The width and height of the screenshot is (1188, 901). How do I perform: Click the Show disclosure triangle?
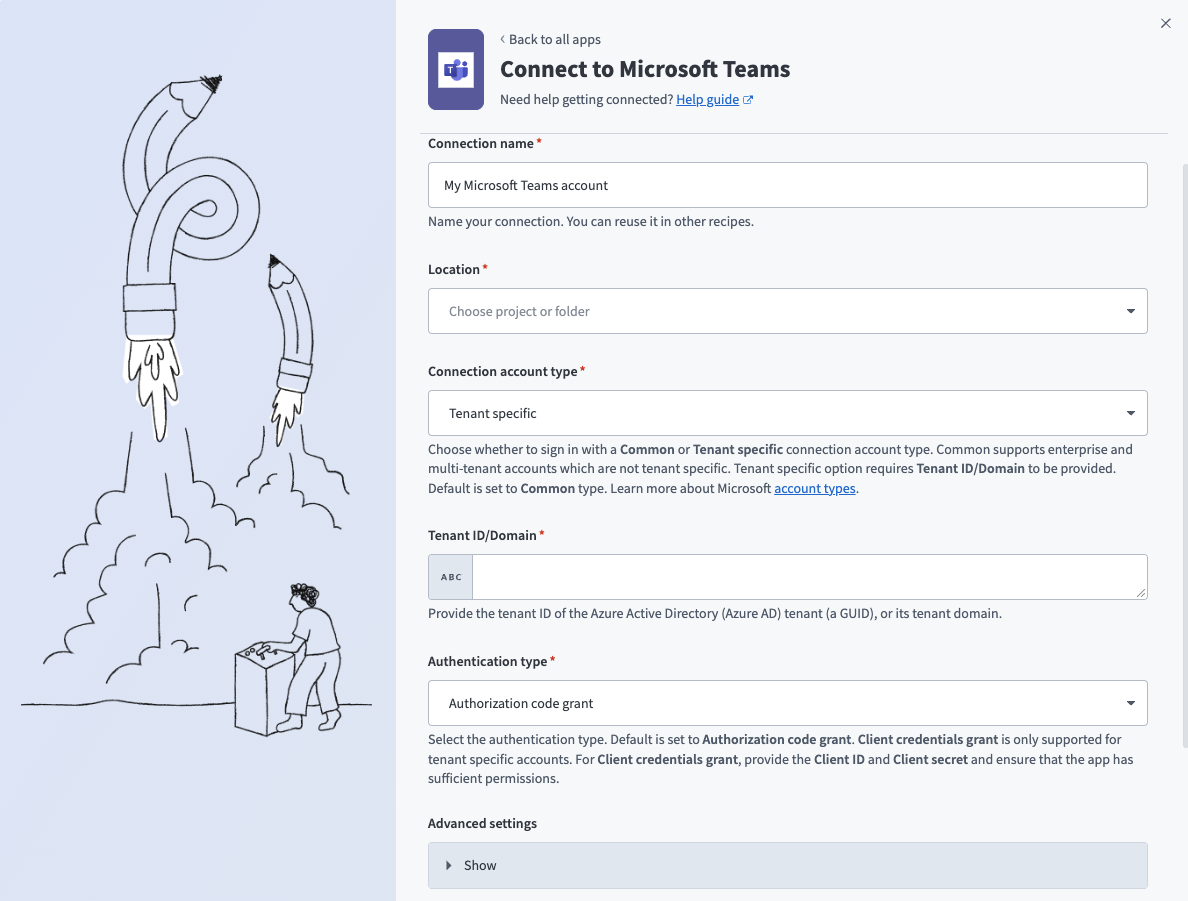tap(449, 865)
